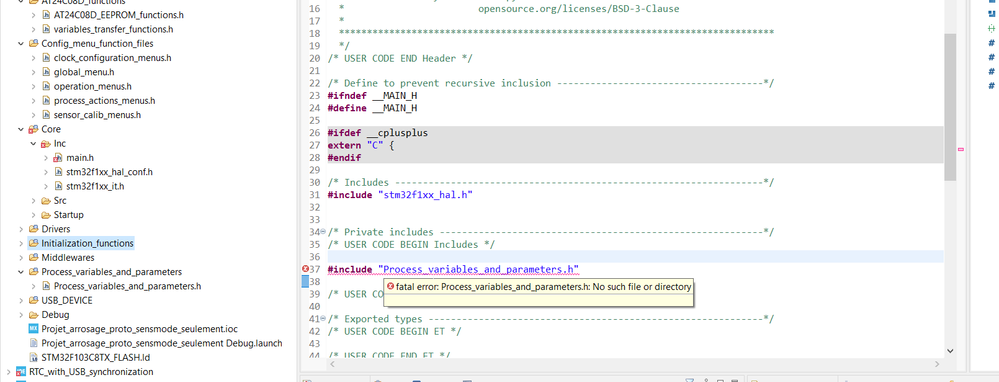Select the STM32F103C8TX_FLASH.ld file name
This screenshot has width=999, height=382.
(96, 357)
